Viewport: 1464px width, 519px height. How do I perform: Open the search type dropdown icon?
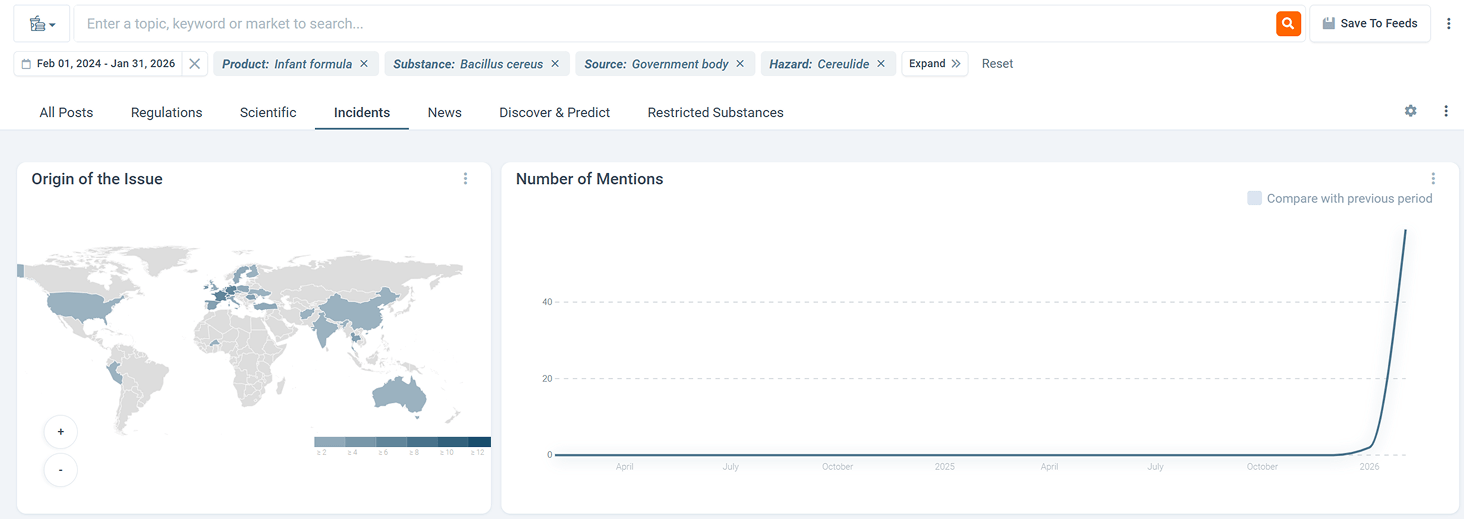(x=42, y=23)
